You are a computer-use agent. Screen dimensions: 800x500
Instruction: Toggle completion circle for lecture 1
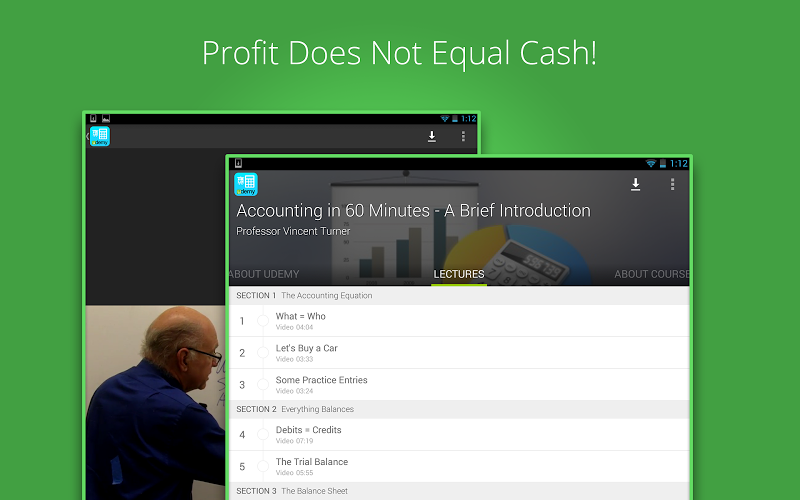[263, 321]
